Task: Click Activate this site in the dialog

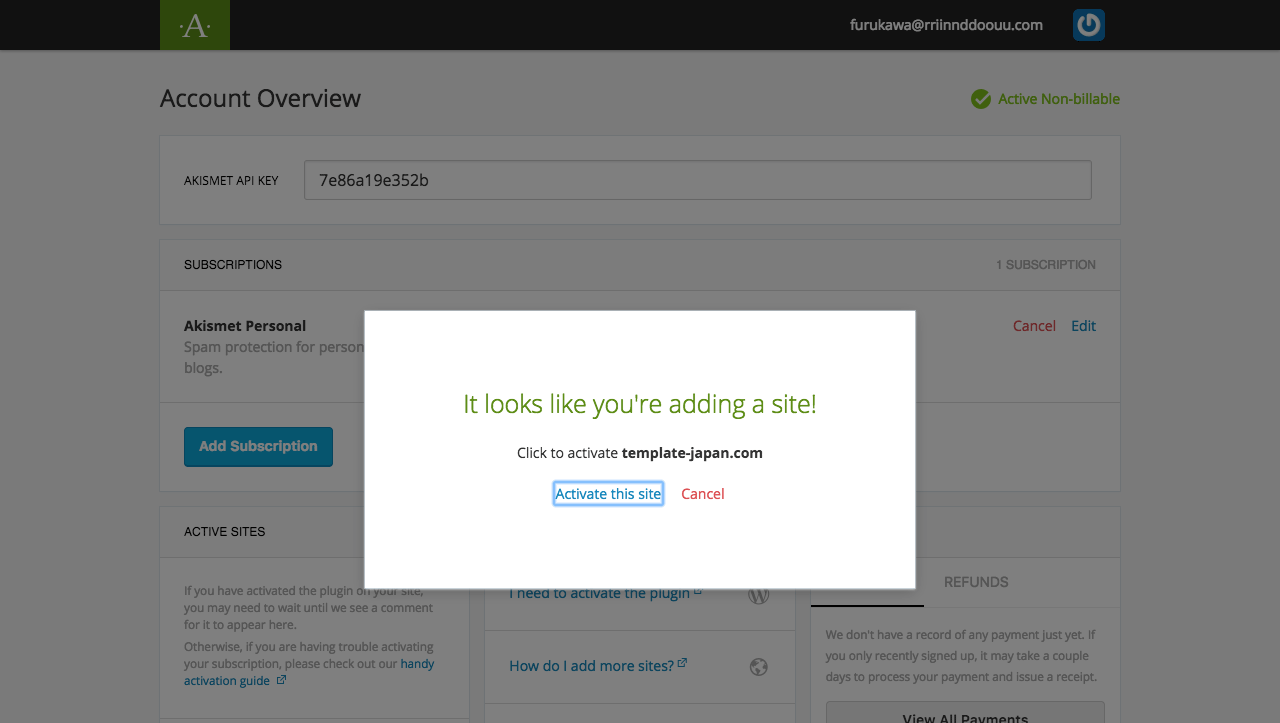Action: (608, 494)
